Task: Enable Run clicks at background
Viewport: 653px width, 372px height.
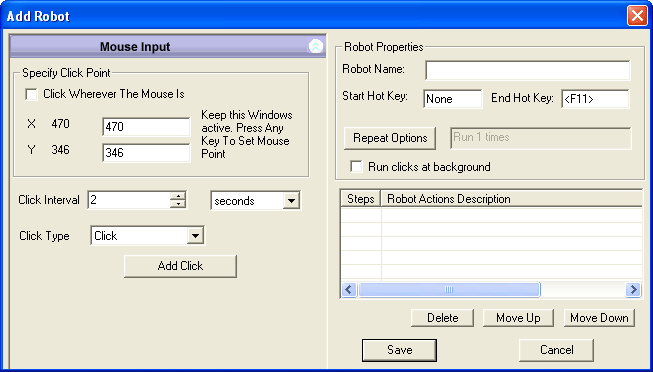Action: coord(356,167)
